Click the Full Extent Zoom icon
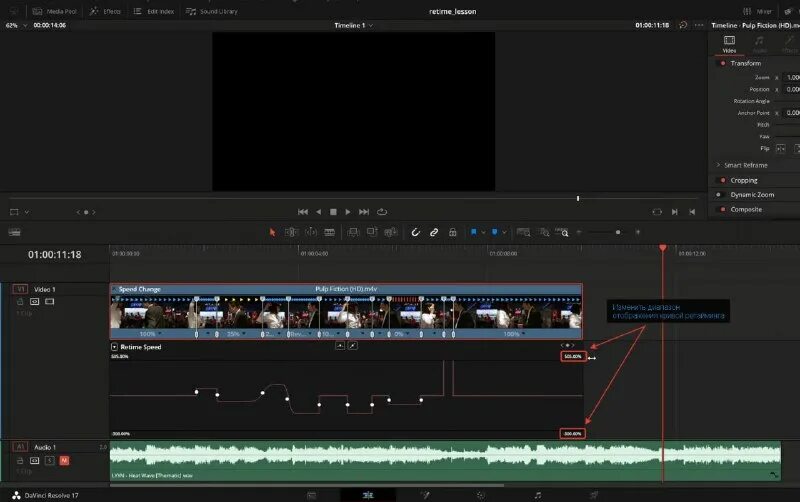The height and width of the screenshot is (502, 800). [523, 232]
